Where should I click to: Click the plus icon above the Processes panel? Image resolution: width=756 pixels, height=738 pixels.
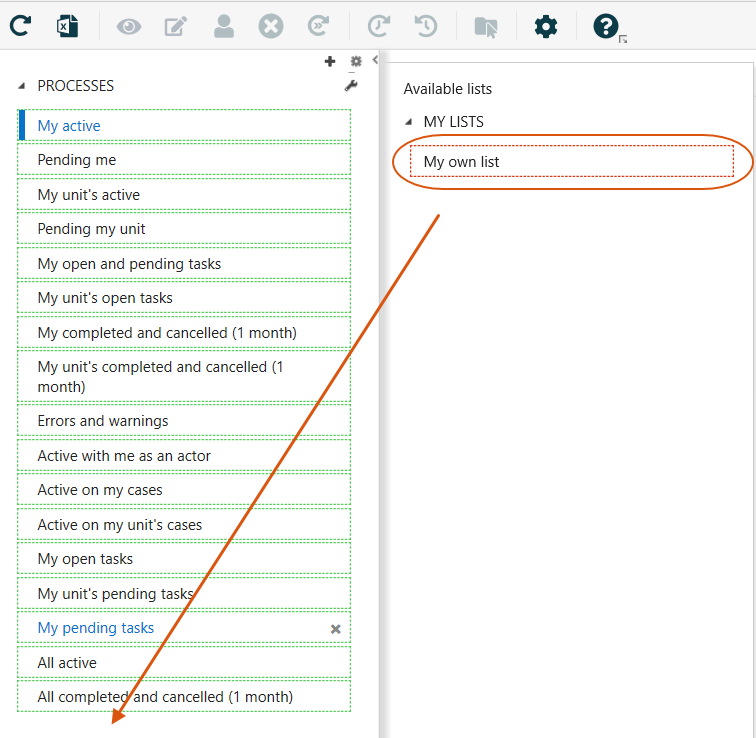pyautogui.click(x=330, y=62)
